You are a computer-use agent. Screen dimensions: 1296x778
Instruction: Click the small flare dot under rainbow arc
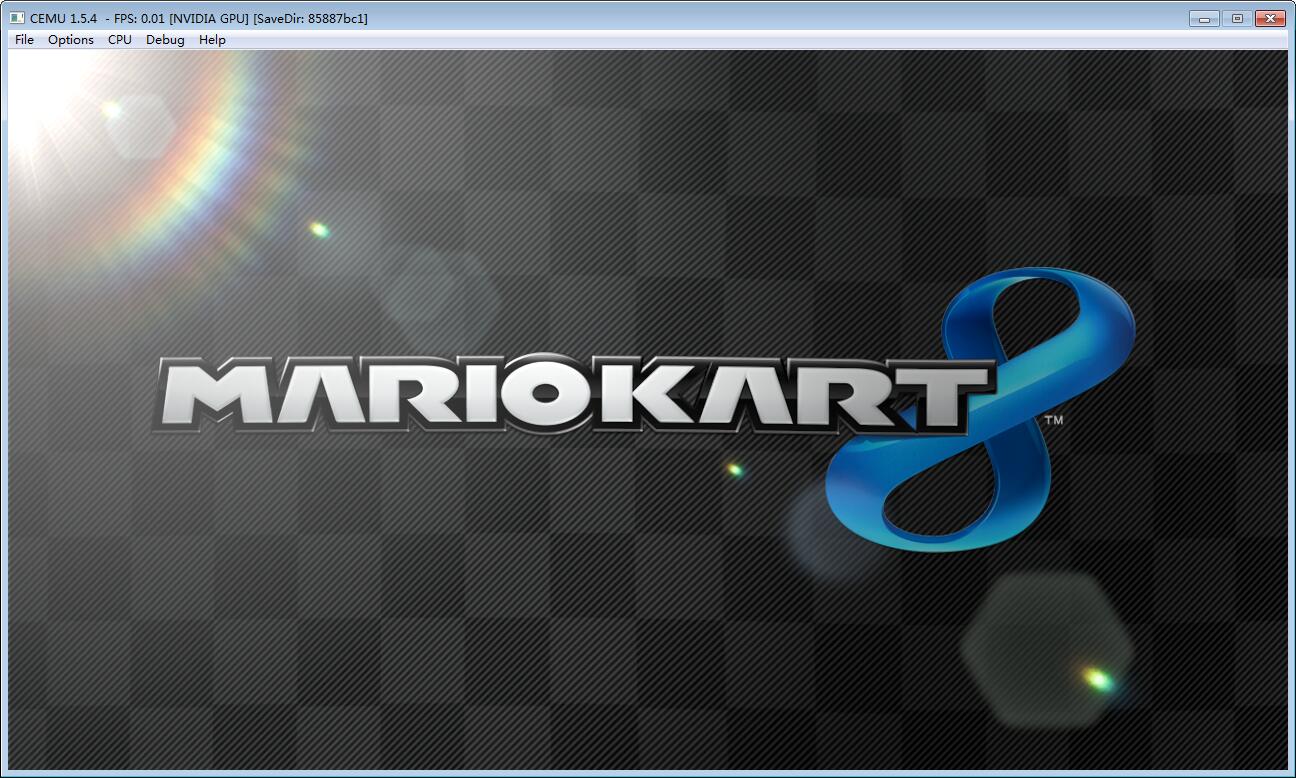pos(319,230)
